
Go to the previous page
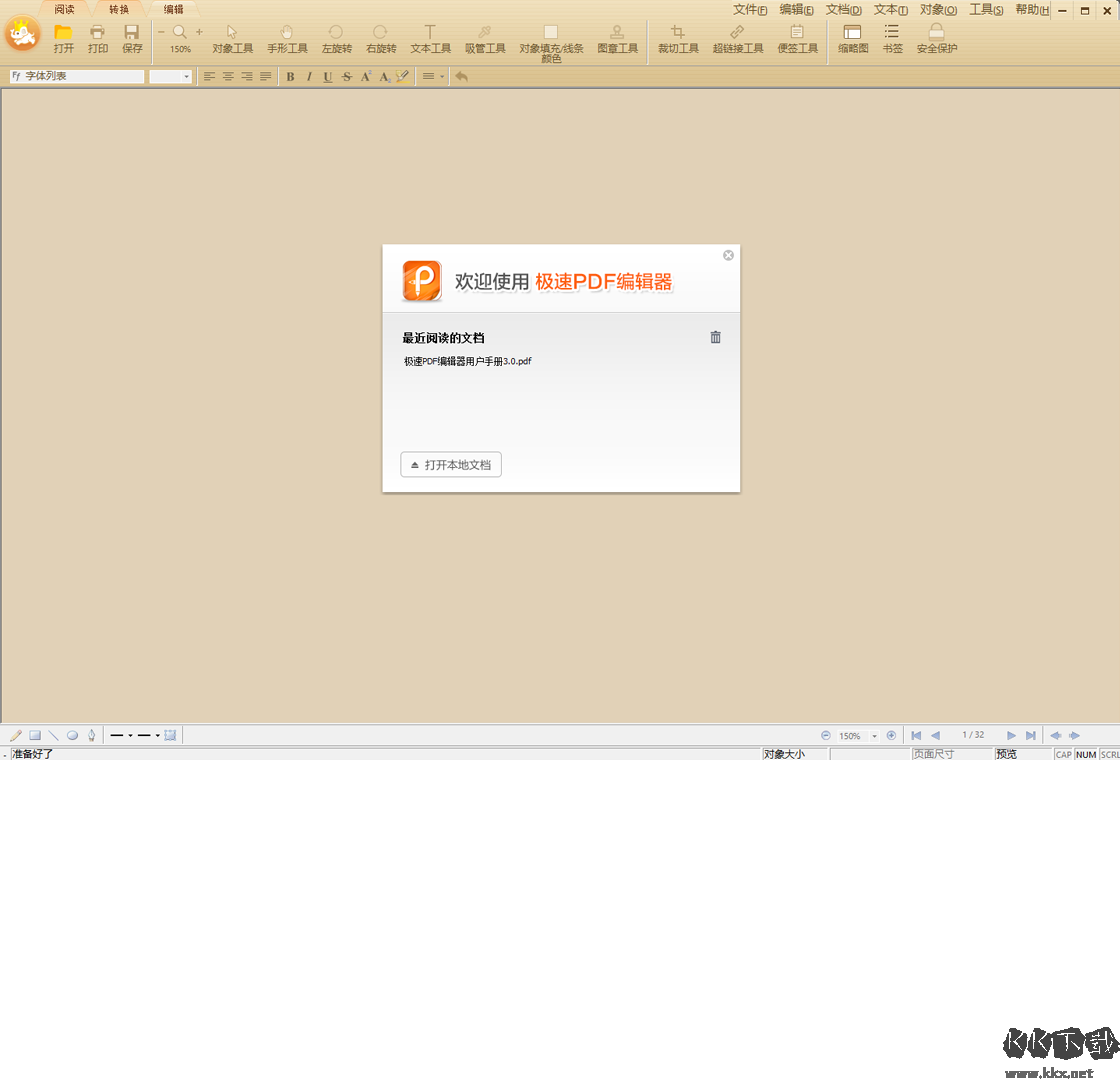point(936,735)
